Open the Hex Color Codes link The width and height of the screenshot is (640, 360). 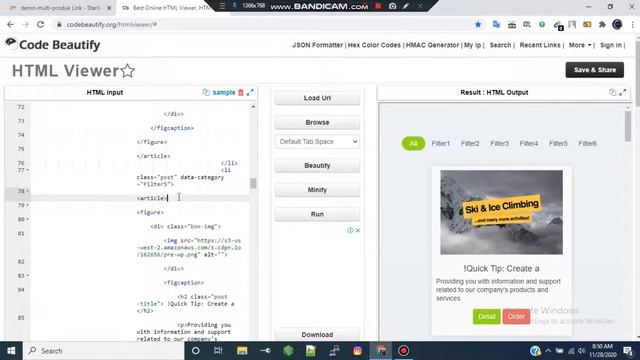coord(374,45)
